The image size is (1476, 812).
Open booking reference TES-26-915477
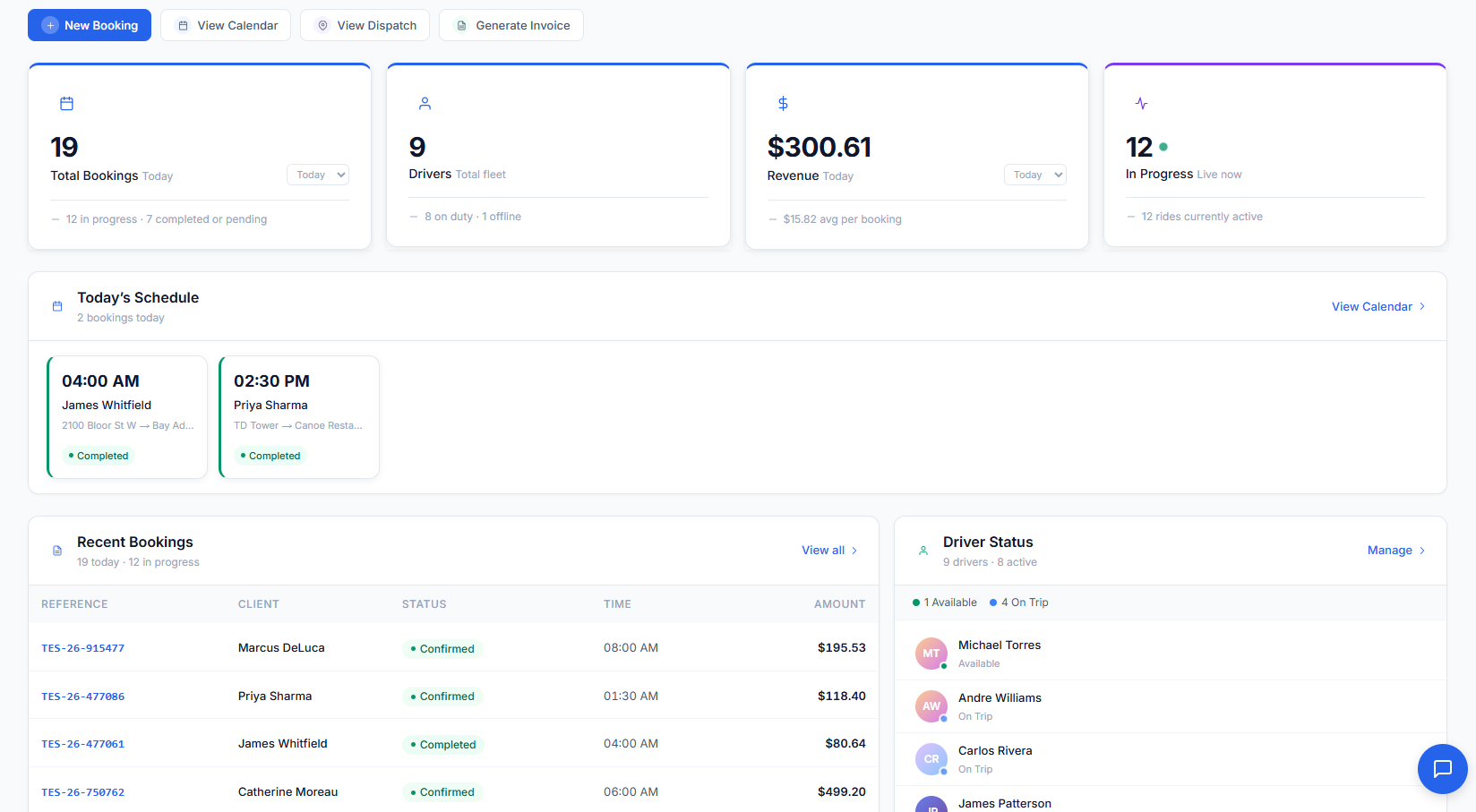click(82, 647)
